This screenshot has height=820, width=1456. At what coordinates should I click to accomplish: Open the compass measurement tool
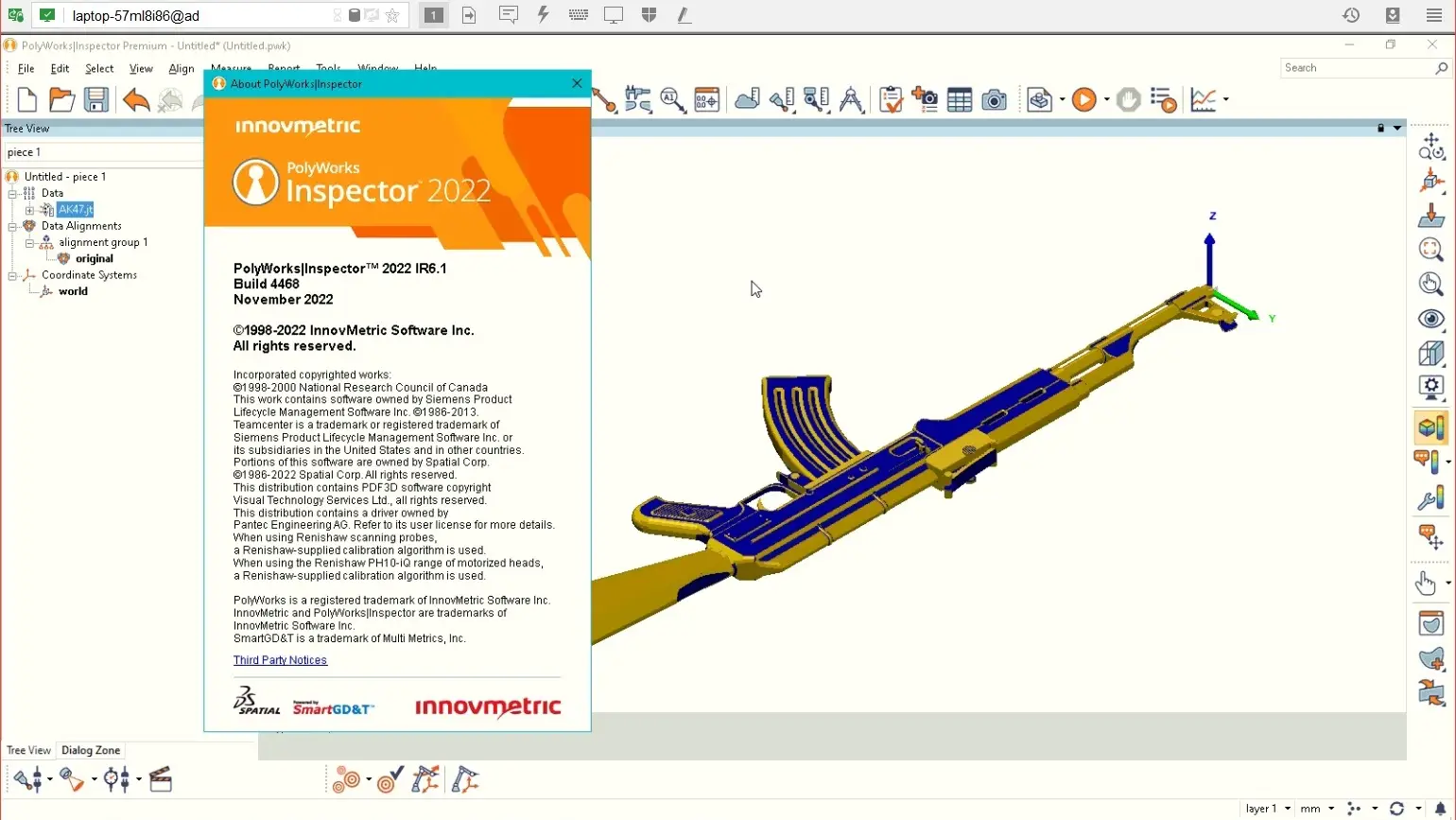[851, 99]
